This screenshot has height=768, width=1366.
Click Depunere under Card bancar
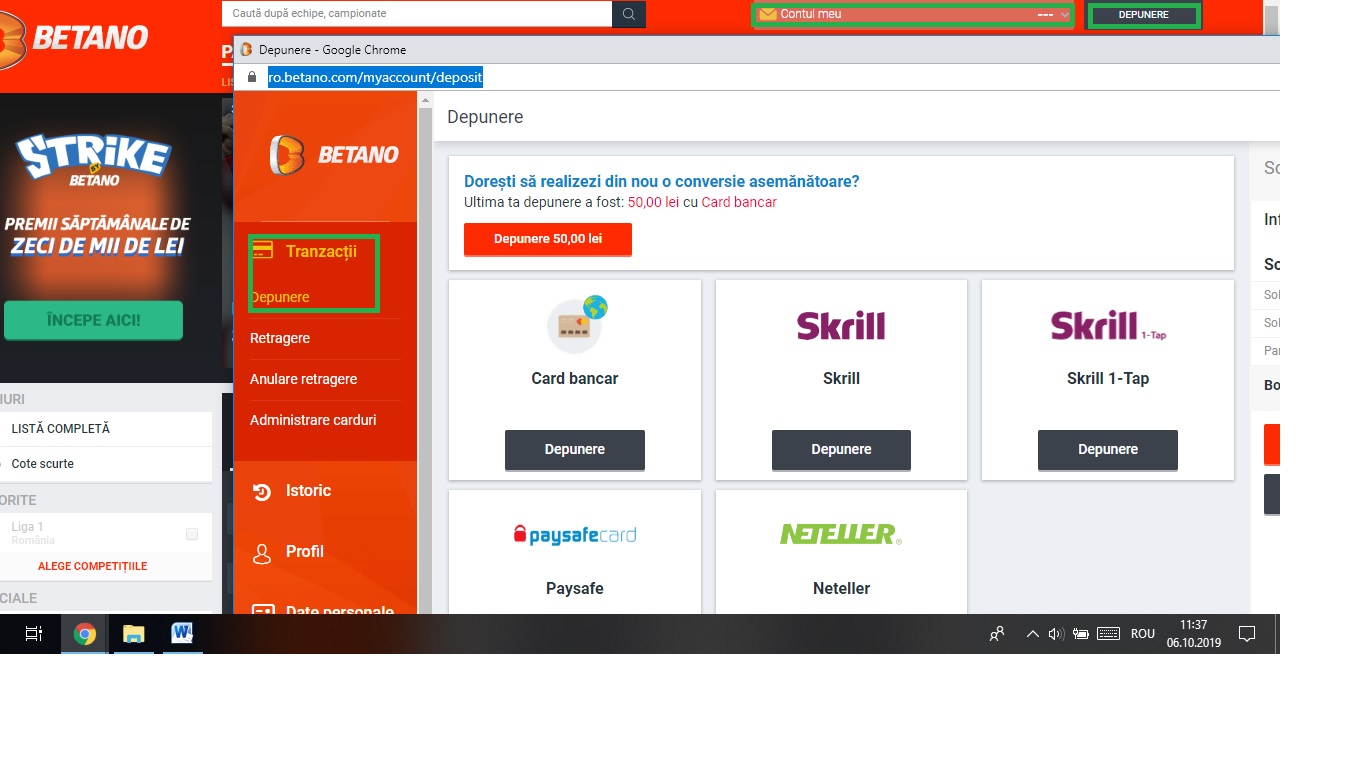[575, 450]
